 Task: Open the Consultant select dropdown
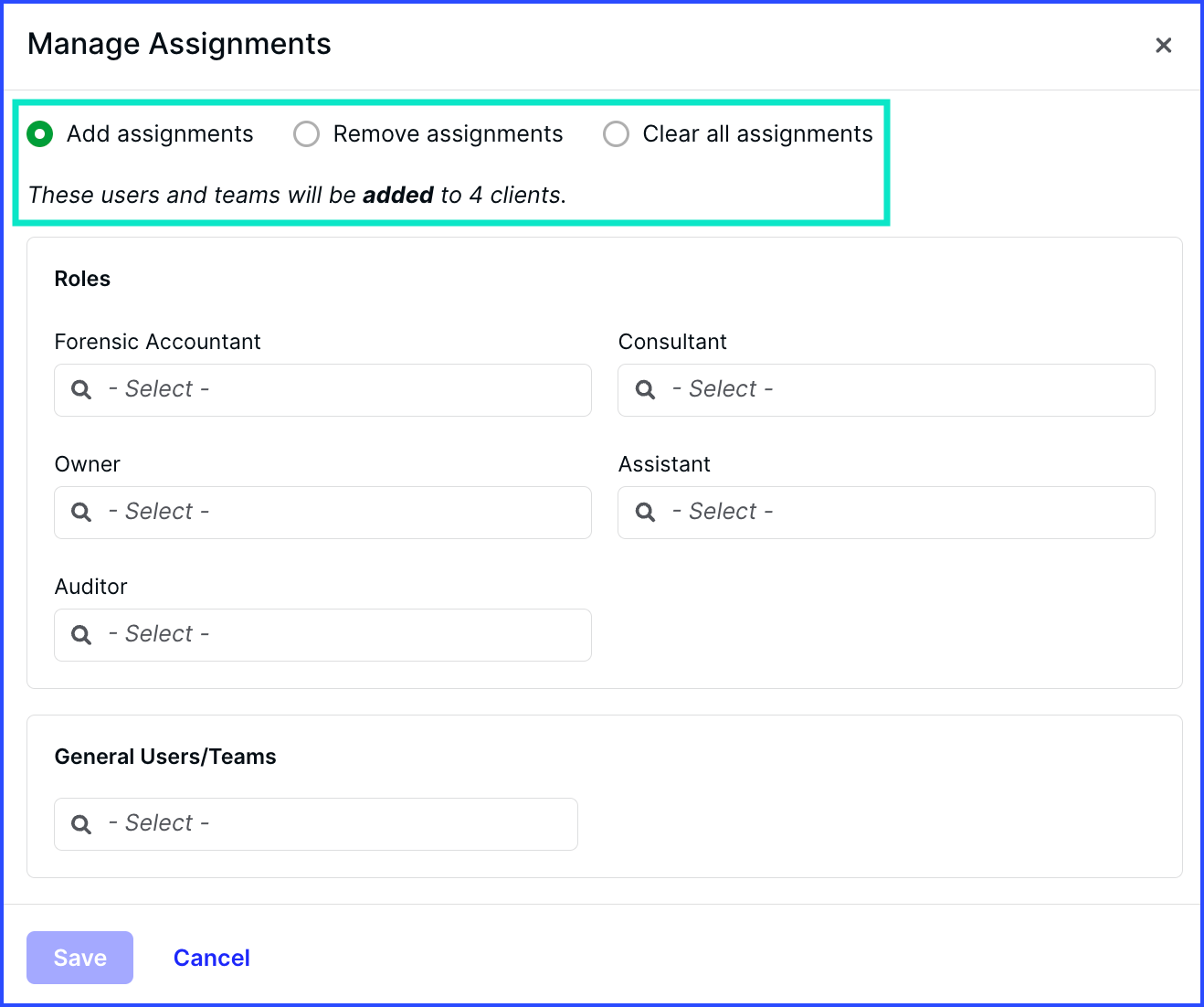tap(886, 390)
